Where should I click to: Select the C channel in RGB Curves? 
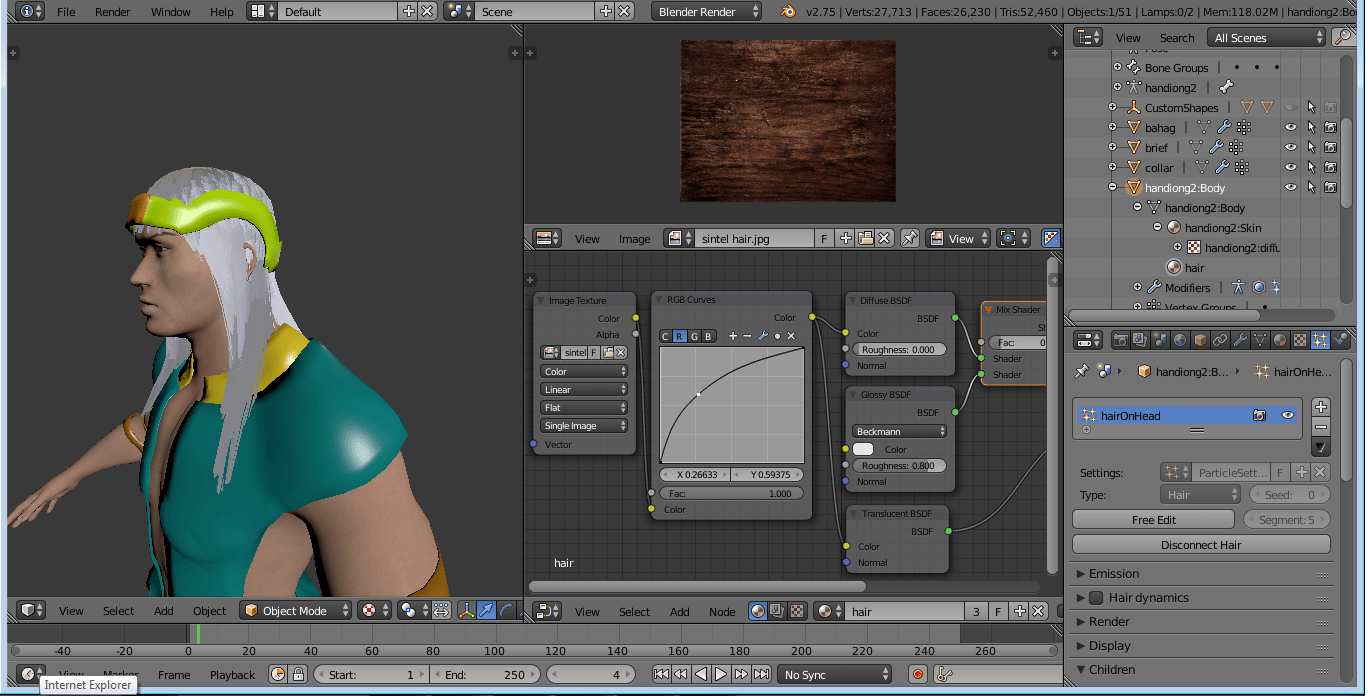click(665, 336)
